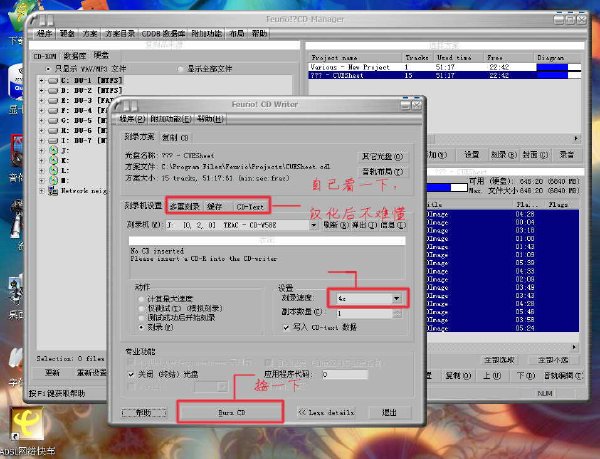Open 布局 menu in CD Manager

236,34
